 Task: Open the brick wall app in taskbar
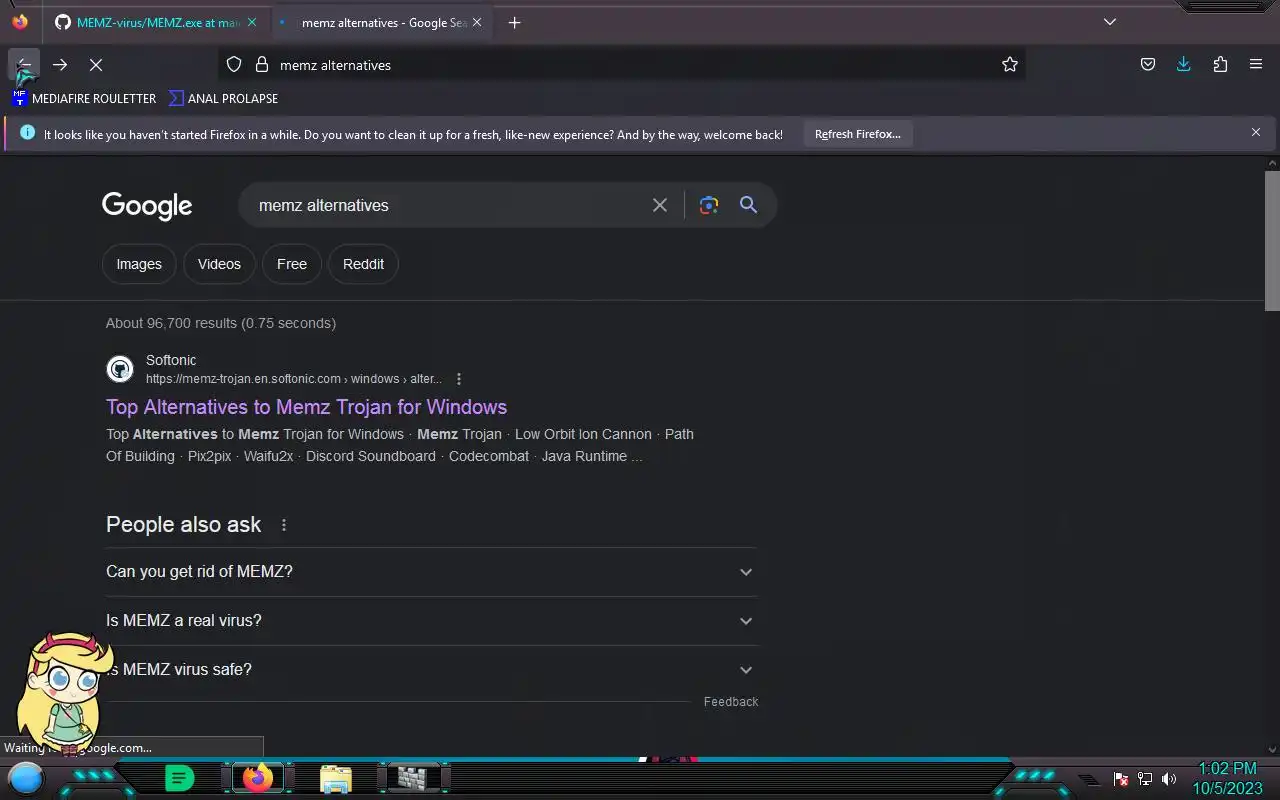(x=411, y=778)
